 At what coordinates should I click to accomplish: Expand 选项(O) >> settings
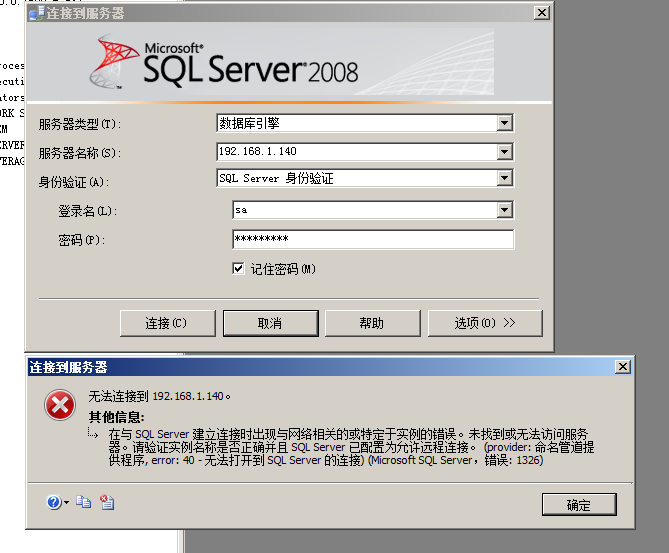click(485, 323)
